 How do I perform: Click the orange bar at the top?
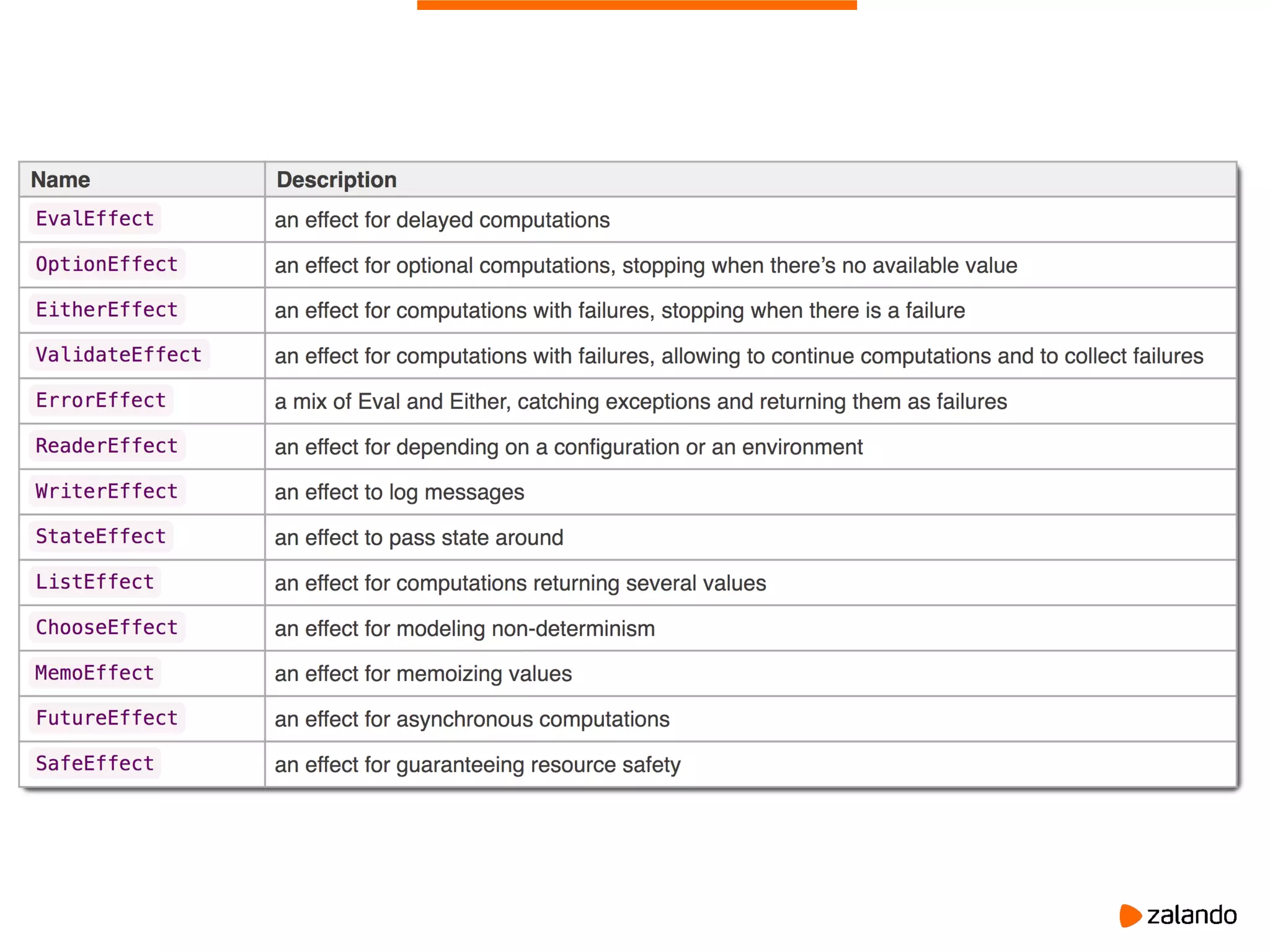pyautogui.click(x=637, y=5)
